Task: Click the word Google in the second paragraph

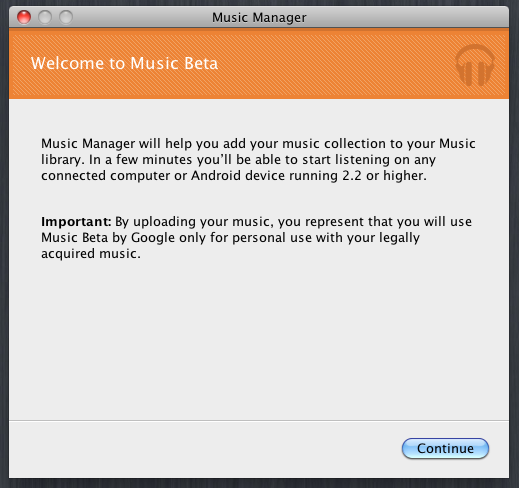Action: [153, 238]
